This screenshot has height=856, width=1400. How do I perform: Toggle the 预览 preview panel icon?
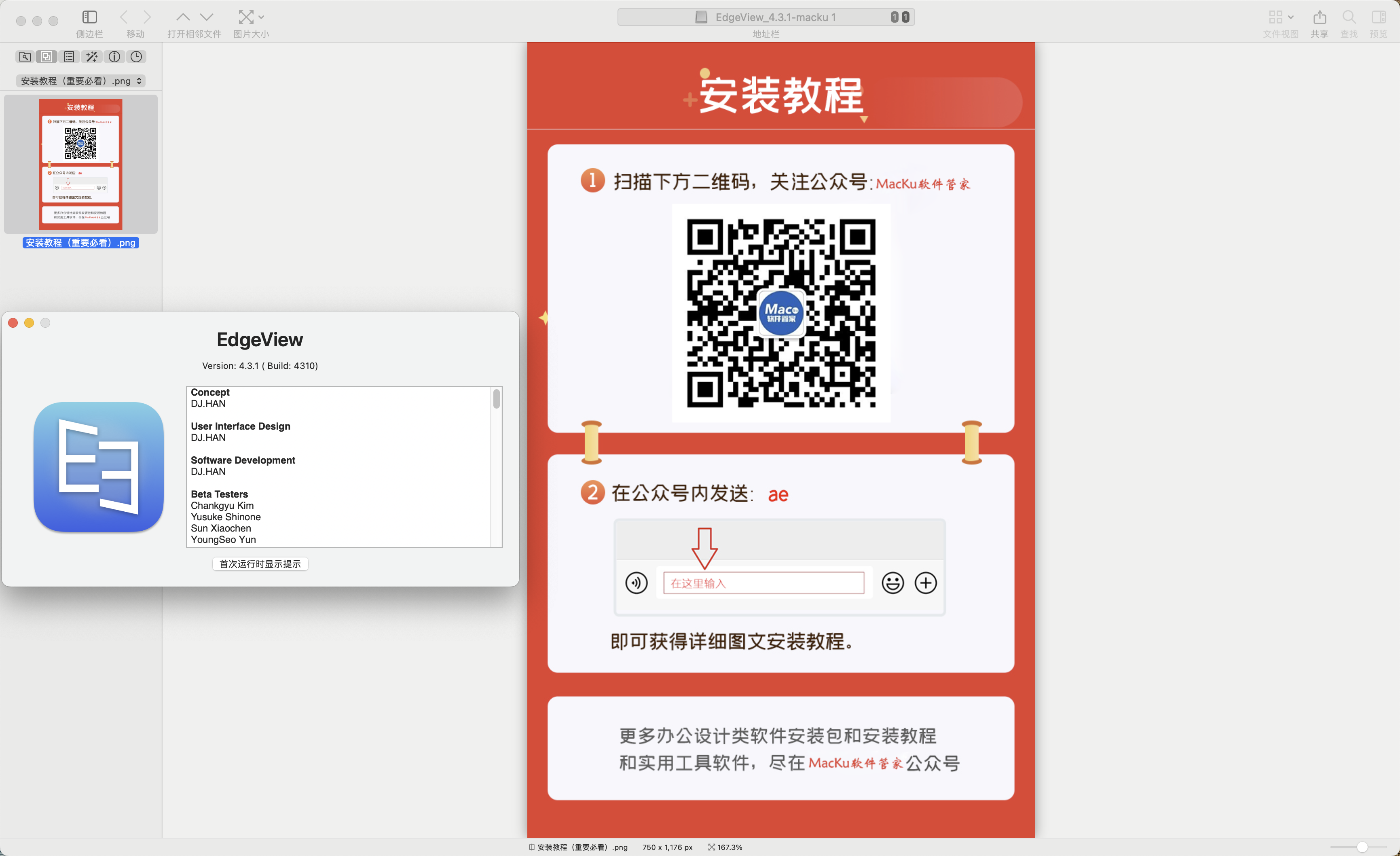[1379, 17]
